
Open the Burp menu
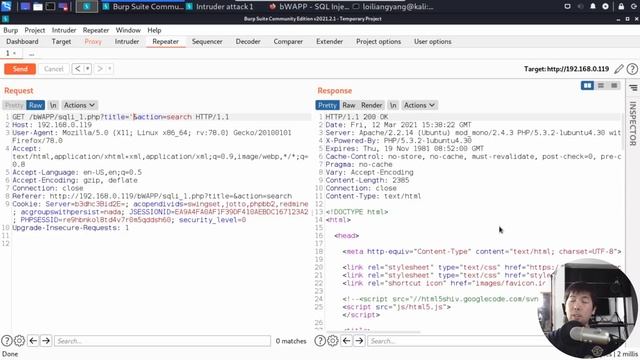pyautogui.click(x=11, y=30)
